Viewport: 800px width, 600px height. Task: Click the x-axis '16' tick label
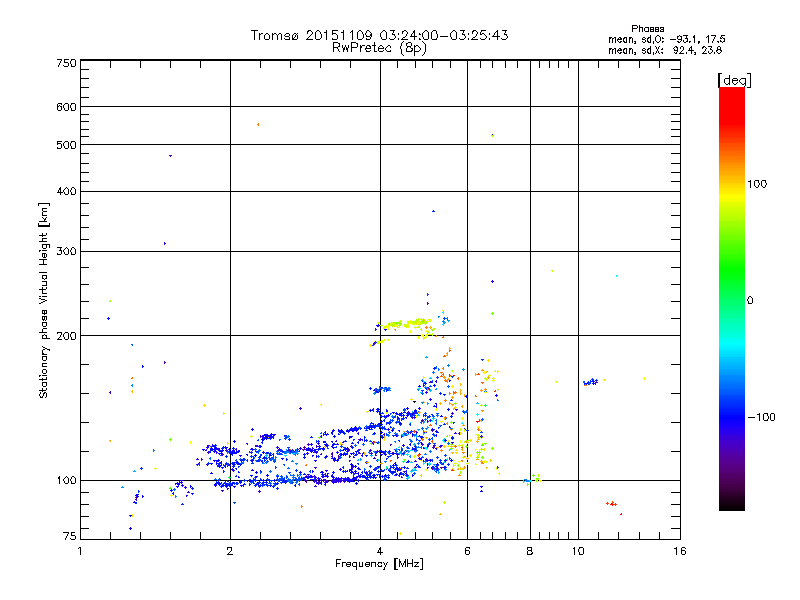tap(680, 551)
